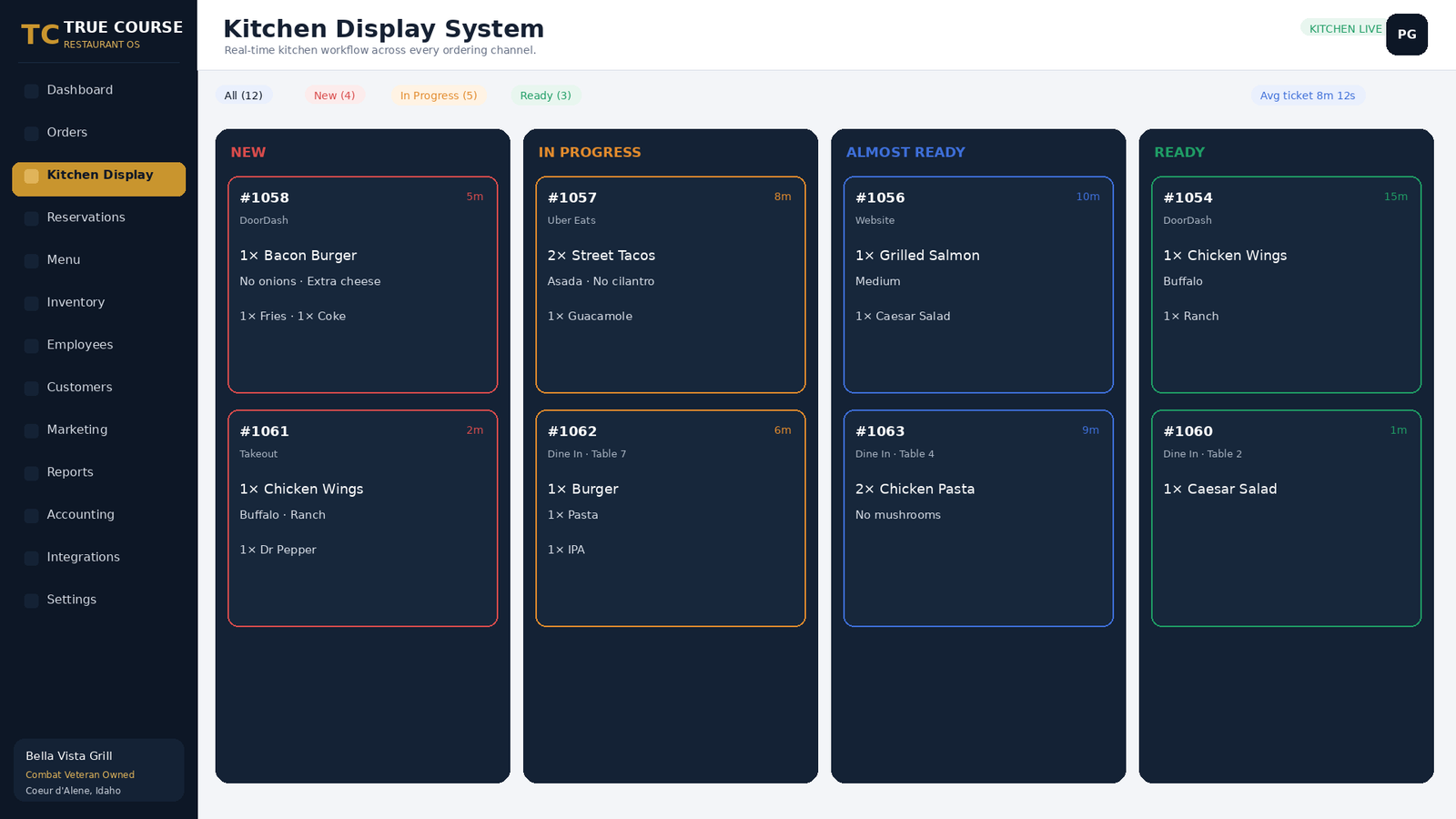
Task: Open Settings via its sidebar icon
Action: pos(31,601)
